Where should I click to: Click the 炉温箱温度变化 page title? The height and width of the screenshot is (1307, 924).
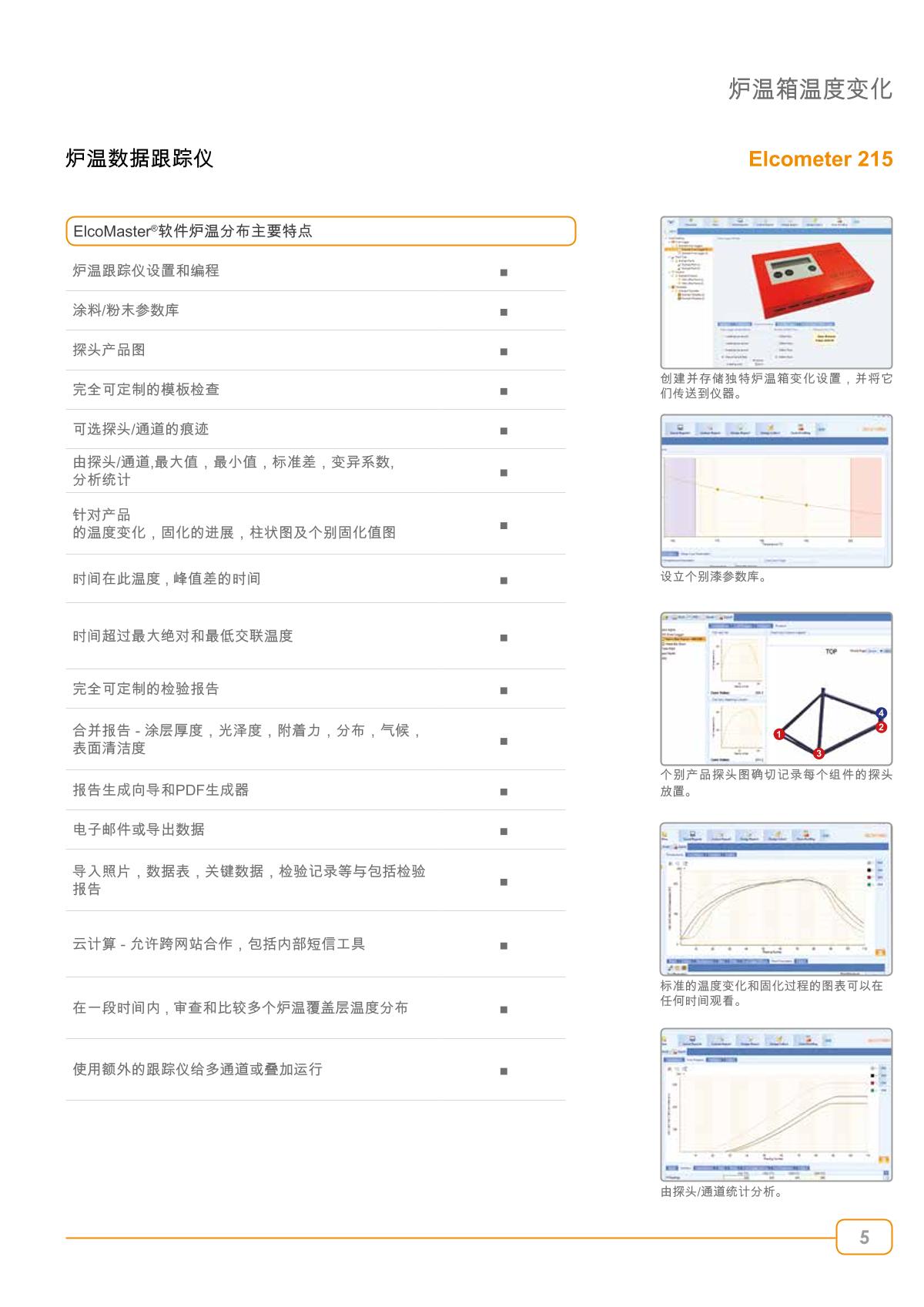click(810, 89)
